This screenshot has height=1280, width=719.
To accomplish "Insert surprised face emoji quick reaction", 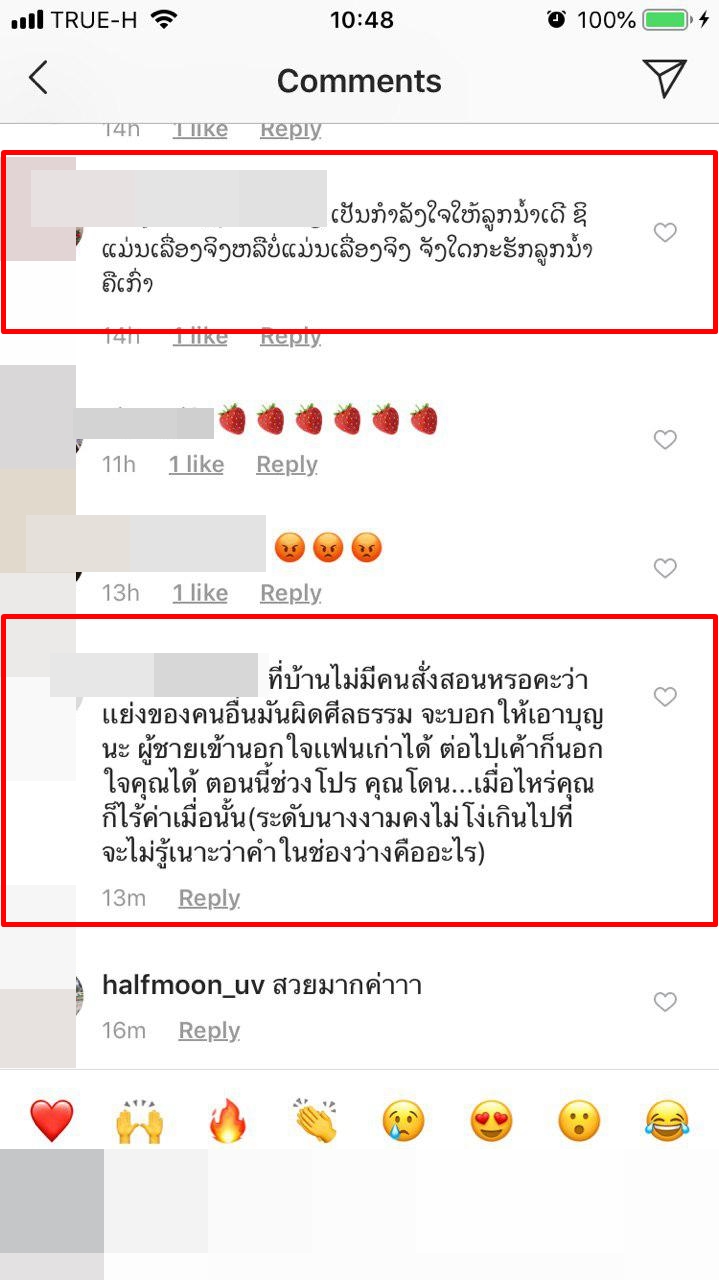I will (x=579, y=1121).
